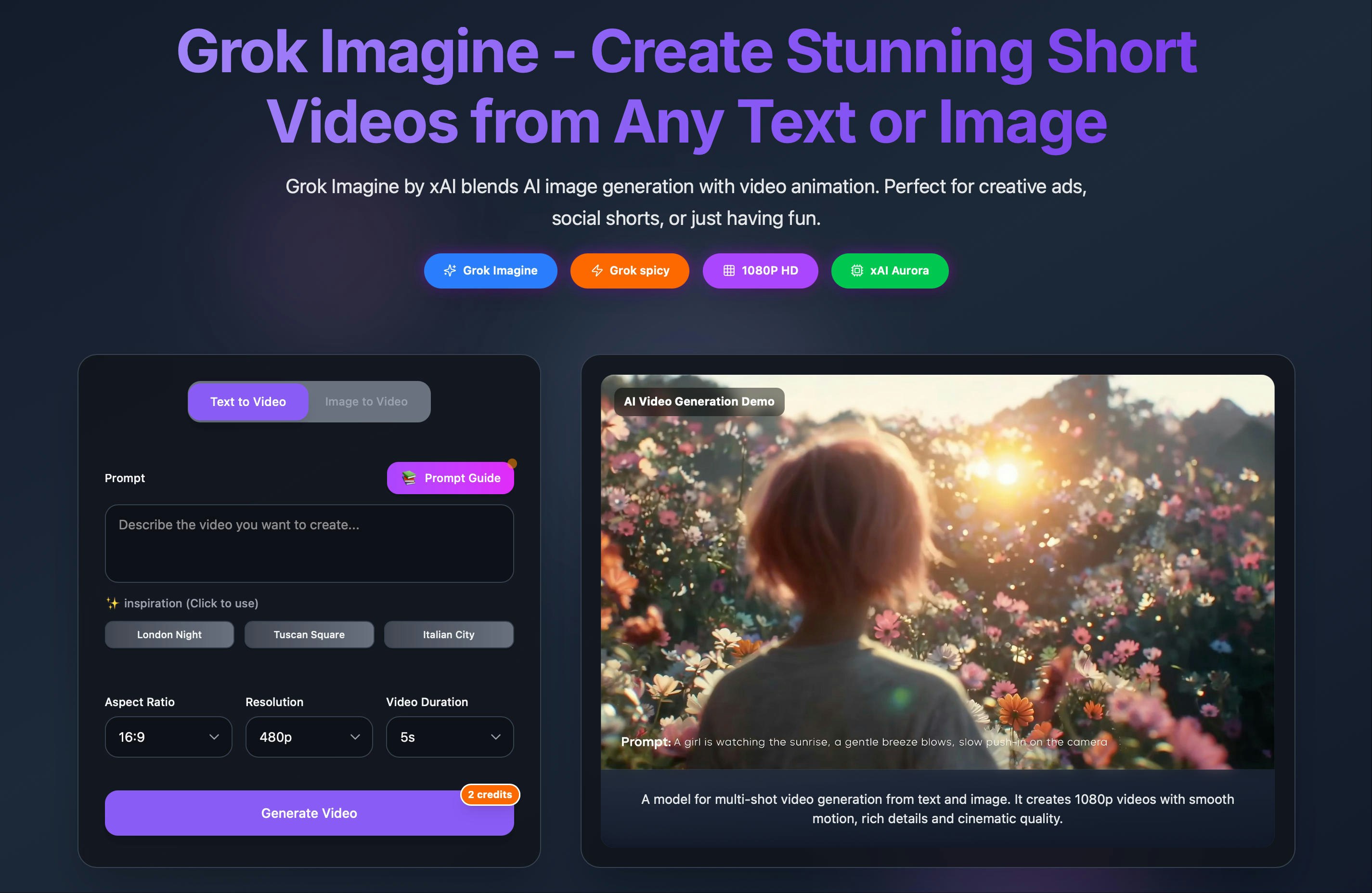Click the AI video demo preview

click(937, 572)
